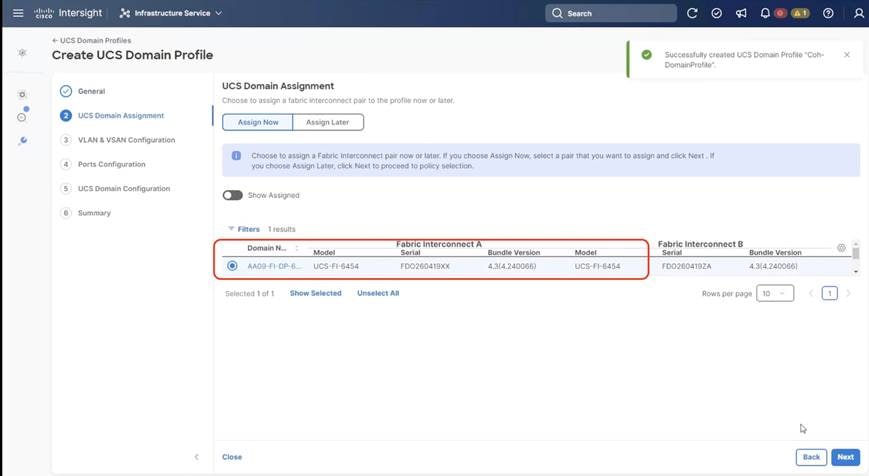
Task: Click the top gear icon in left rail
Action: pos(22,53)
